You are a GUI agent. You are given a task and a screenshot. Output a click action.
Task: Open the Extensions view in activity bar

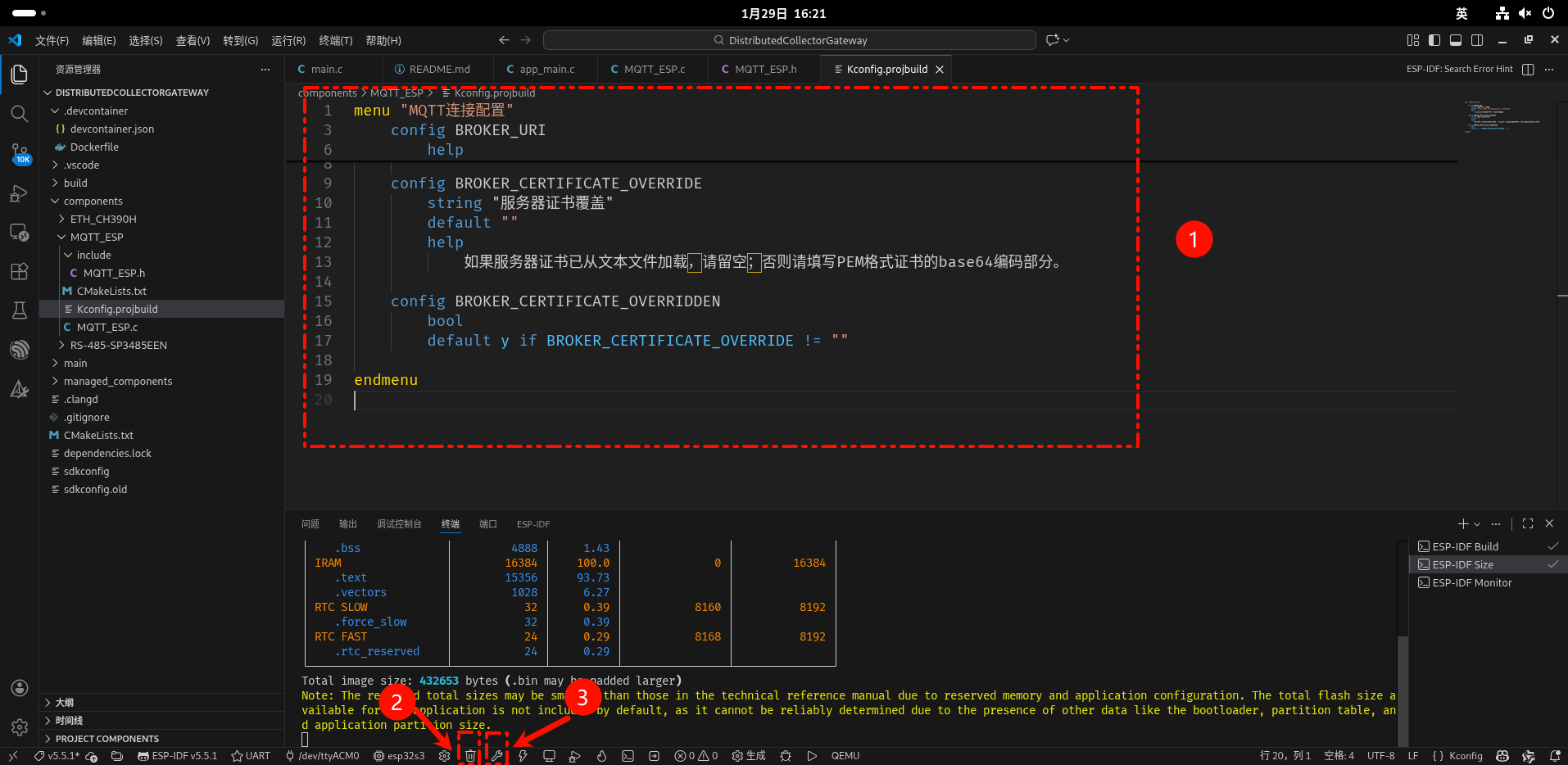[x=20, y=271]
